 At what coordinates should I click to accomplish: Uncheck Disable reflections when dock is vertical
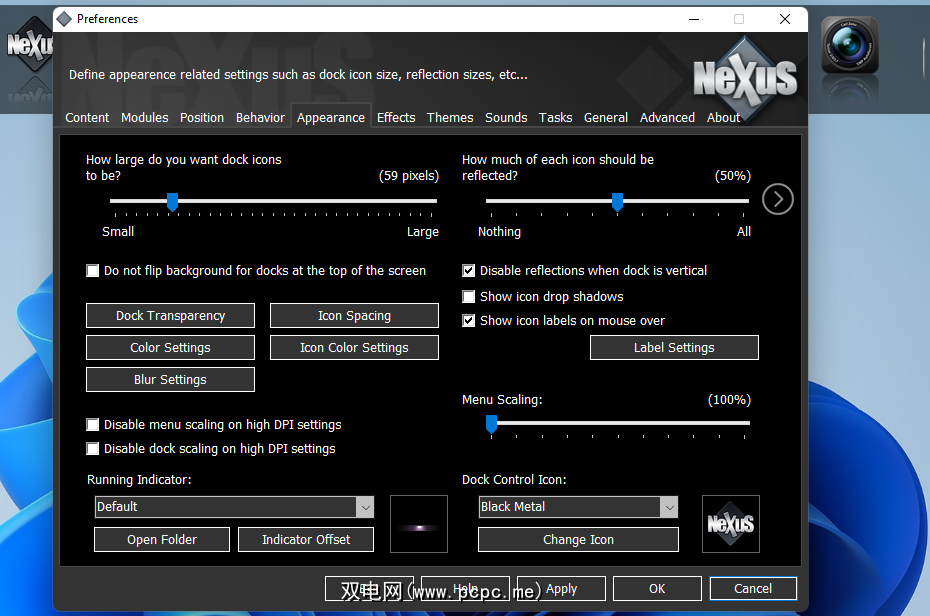tap(469, 271)
